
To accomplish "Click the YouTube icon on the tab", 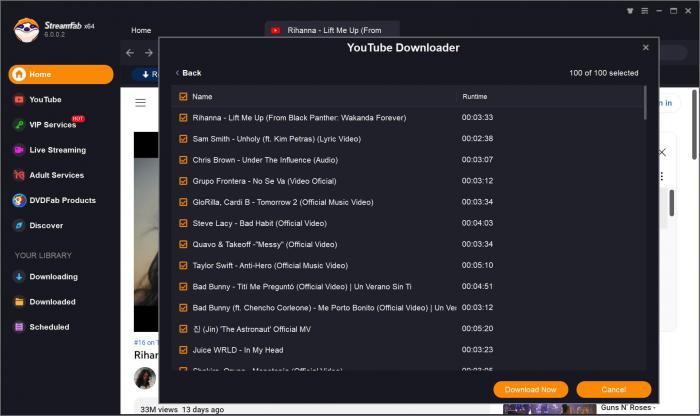I will pyautogui.click(x=275, y=30).
